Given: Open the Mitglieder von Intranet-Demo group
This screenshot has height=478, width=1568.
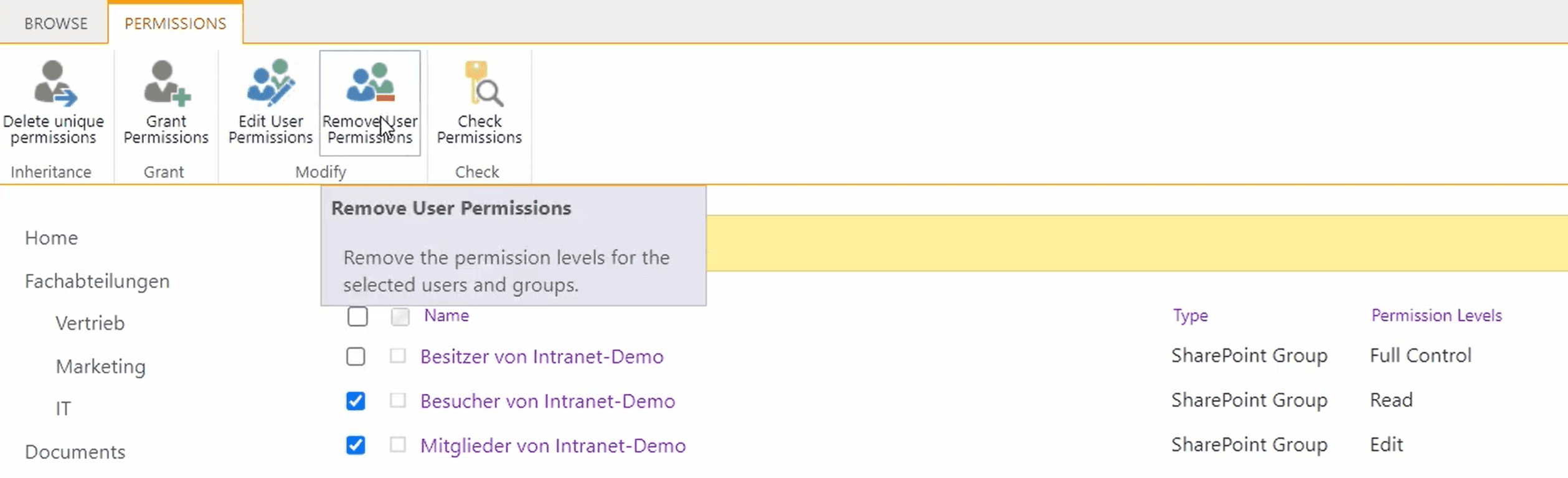Looking at the screenshot, I should pyautogui.click(x=552, y=446).
